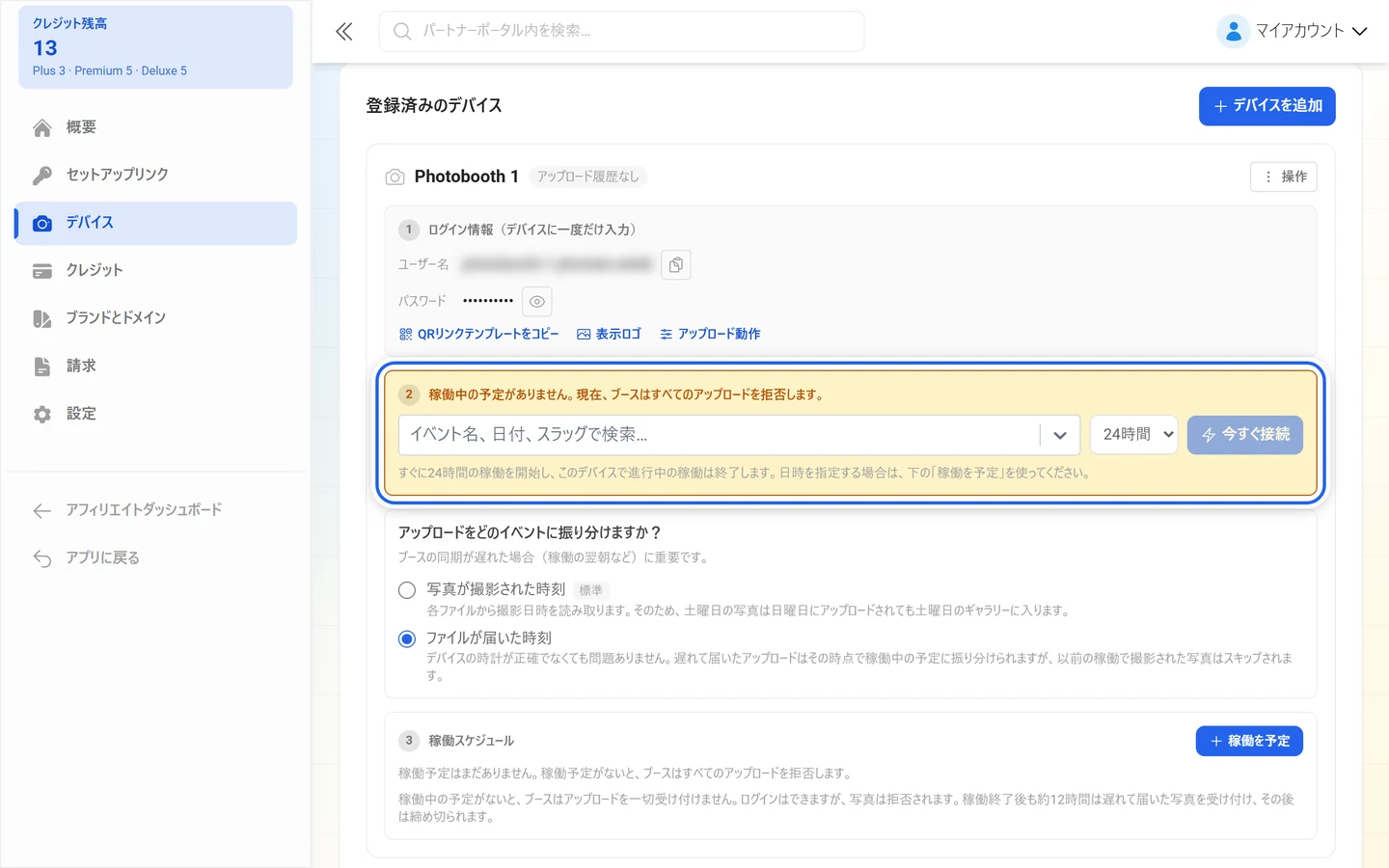
Task: Open セットアップリンク page
Action: tap(156, 176)
